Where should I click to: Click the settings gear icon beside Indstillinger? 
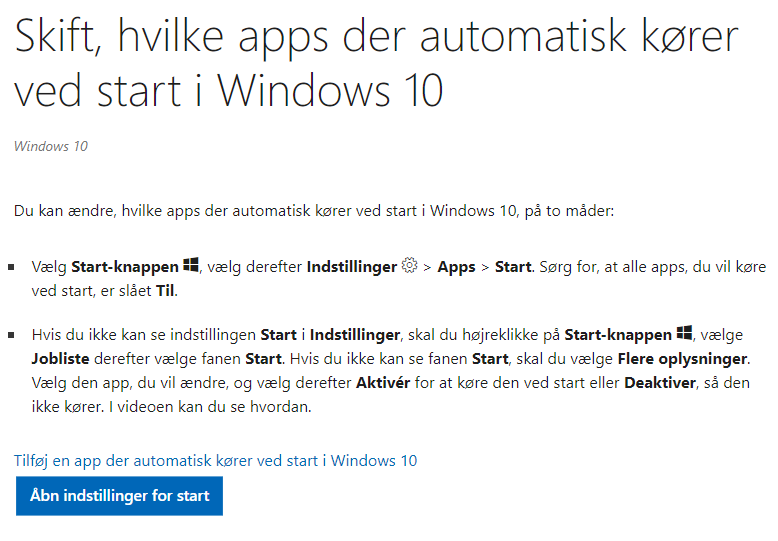409,265
